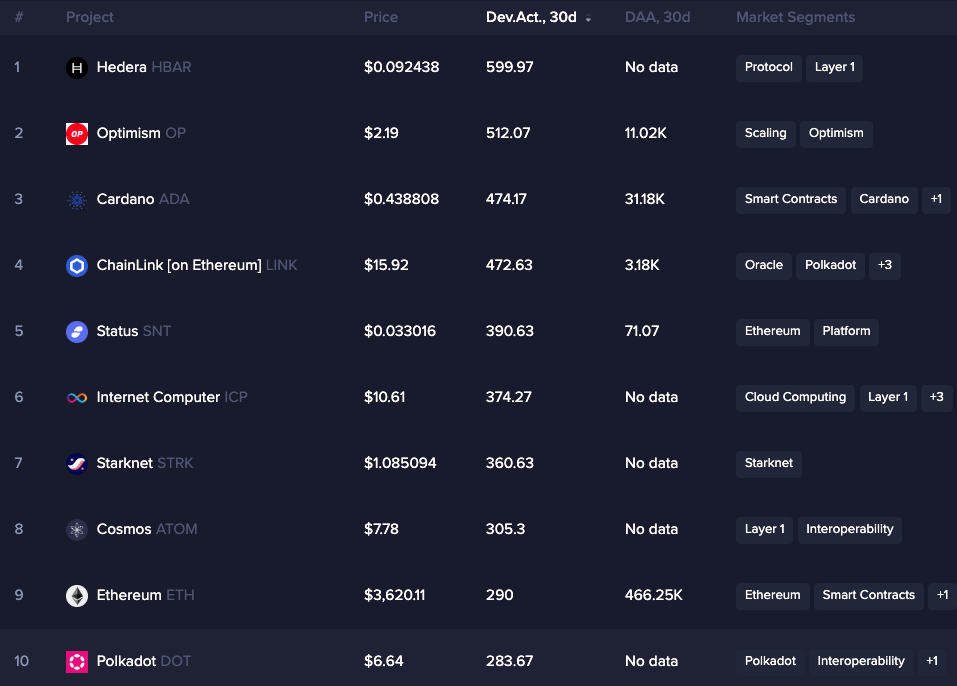Expand the +1 segments in Ethereum row
Viewport: 957px width, 686px height.
942,595
